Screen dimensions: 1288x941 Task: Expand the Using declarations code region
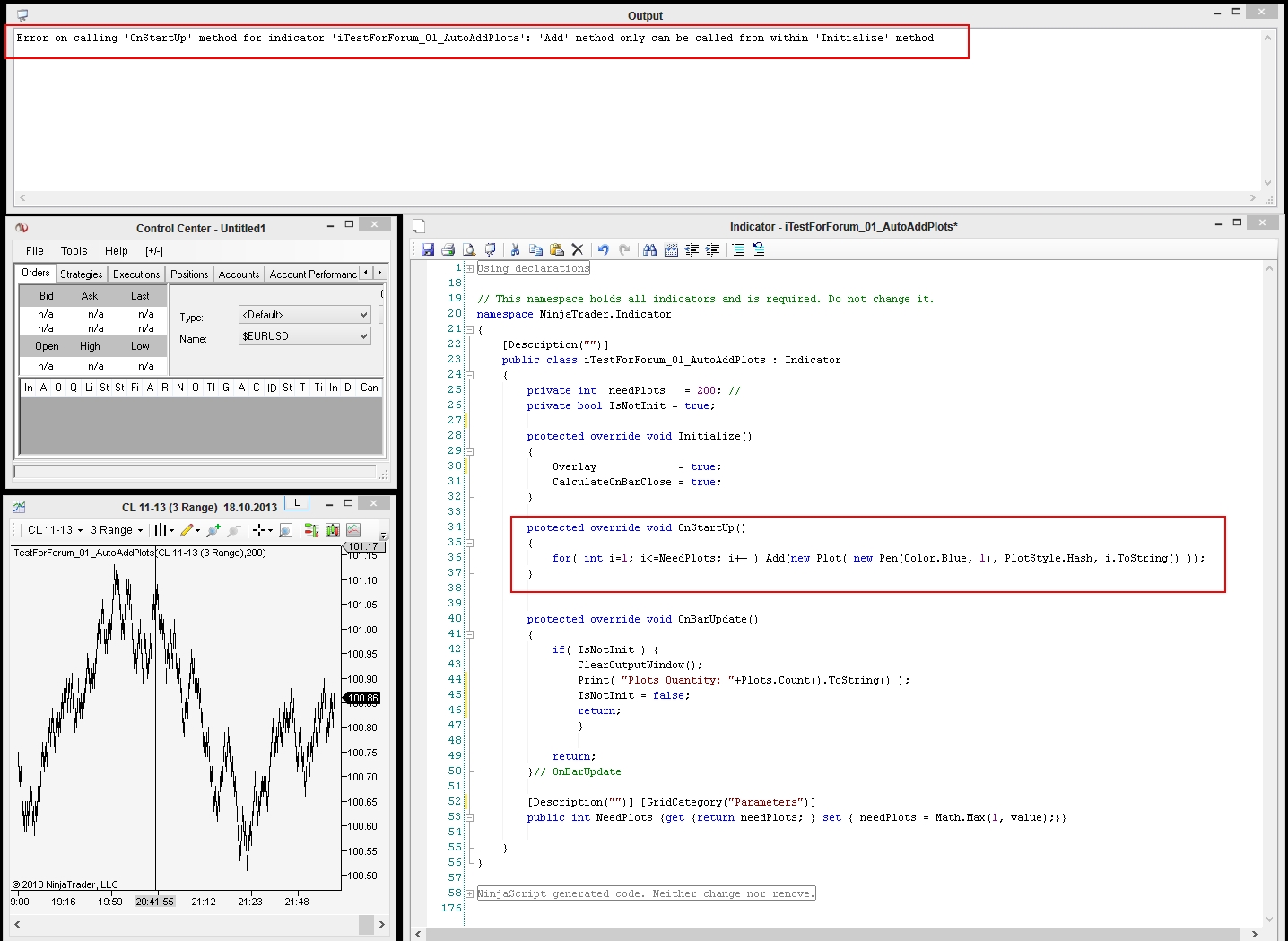coord(469,268)
